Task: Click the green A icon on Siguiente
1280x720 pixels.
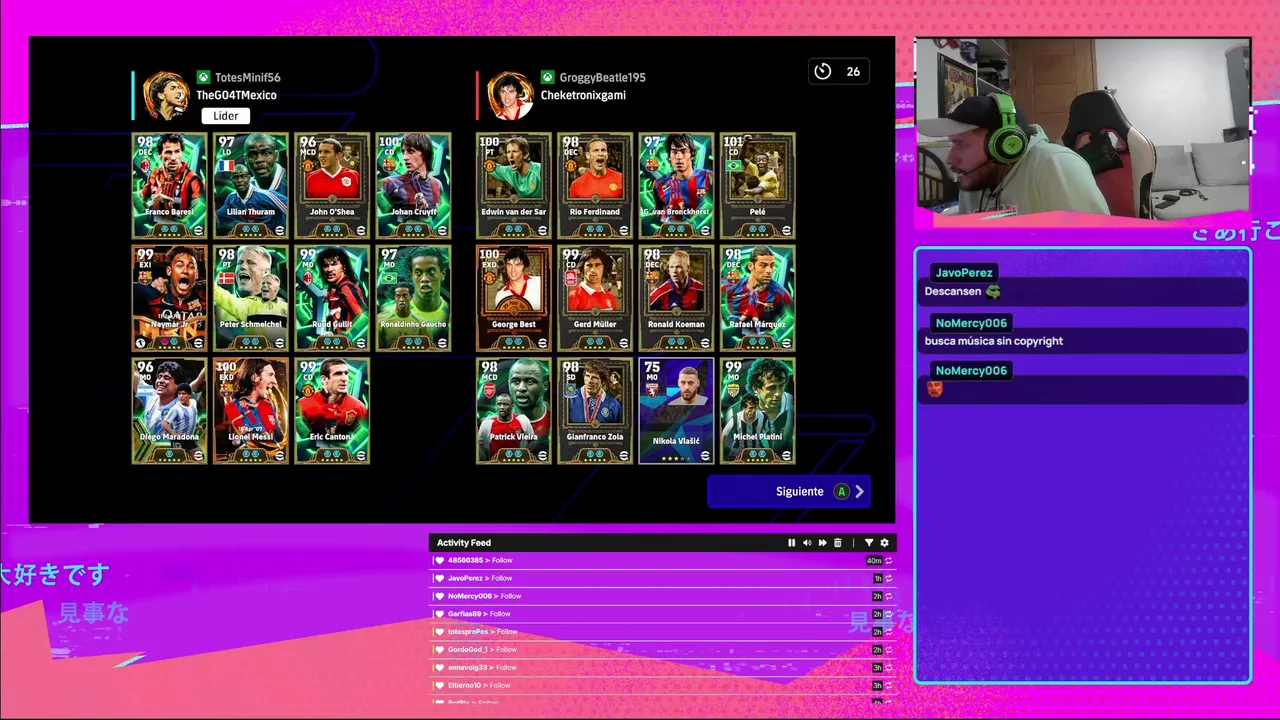Action: [841, 492]
